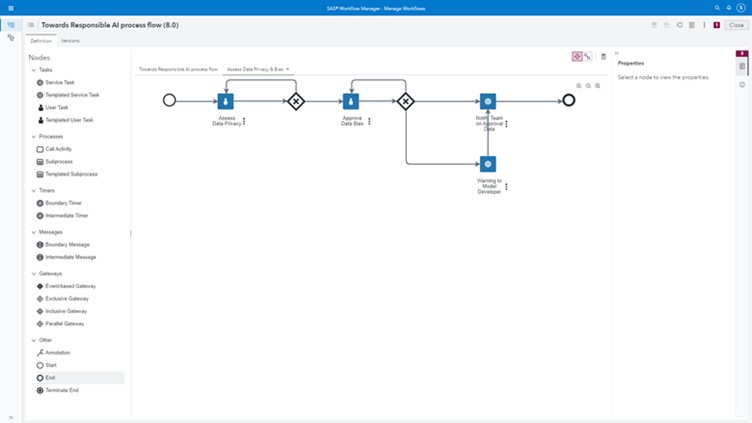Click the zoom in magnifier on canvas
The image size is (752, 423).
tap(579, 86)
